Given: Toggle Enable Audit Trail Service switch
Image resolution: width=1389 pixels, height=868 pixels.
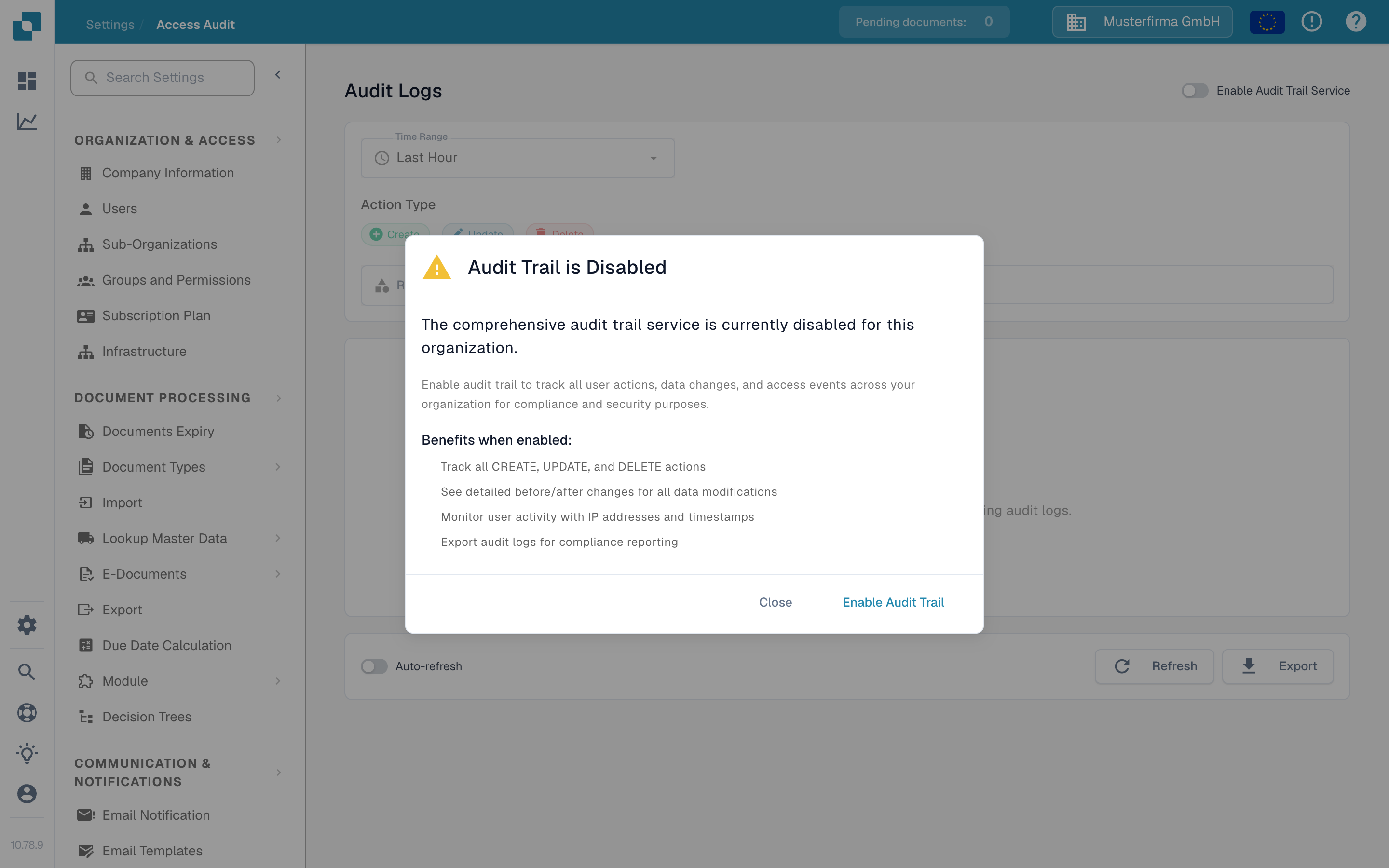Looking at the screenshot, I should click(x=1195, y=91).
